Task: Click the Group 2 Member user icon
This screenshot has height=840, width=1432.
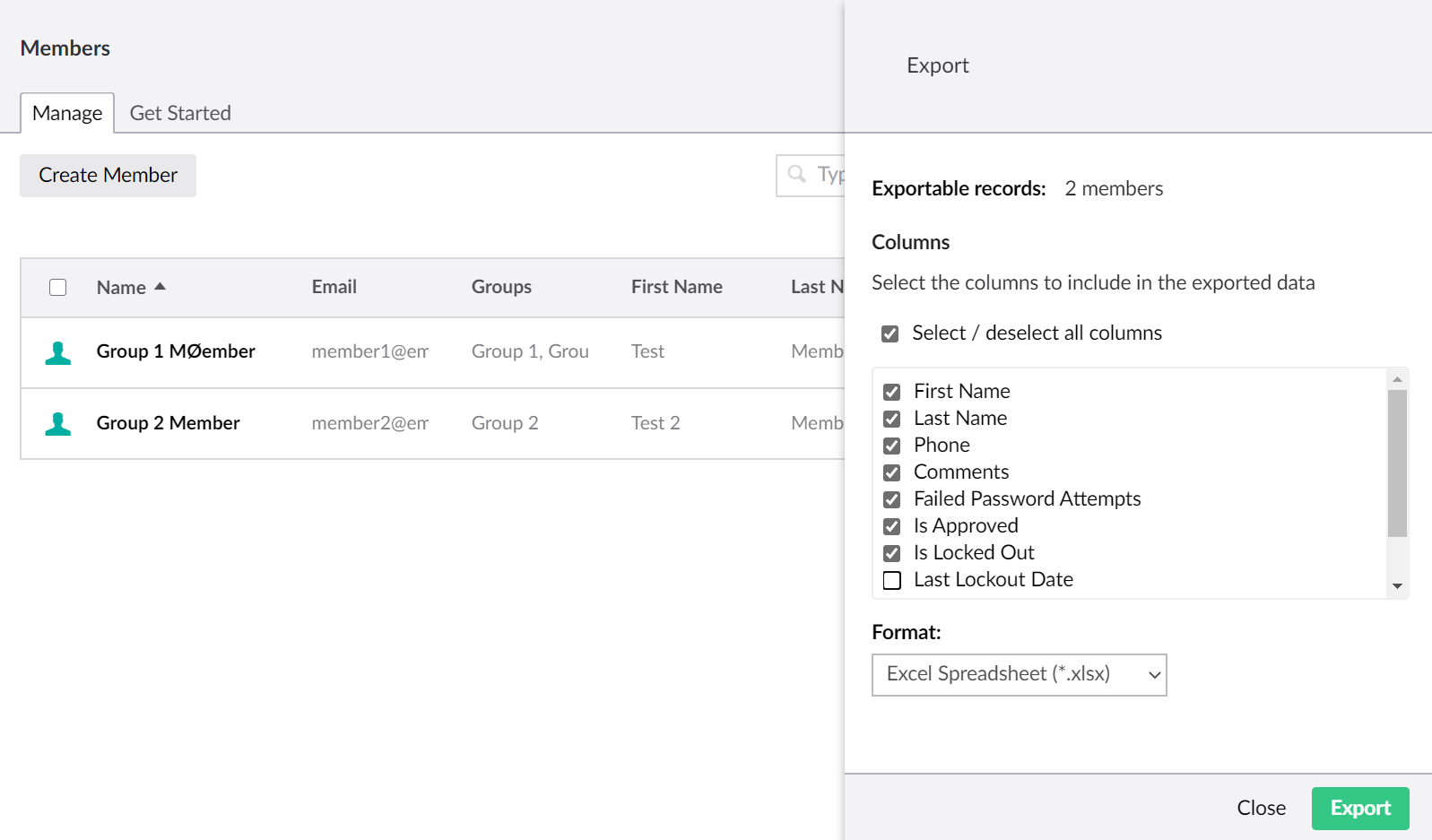Action: pyautogui.click(x=58, y=424)
